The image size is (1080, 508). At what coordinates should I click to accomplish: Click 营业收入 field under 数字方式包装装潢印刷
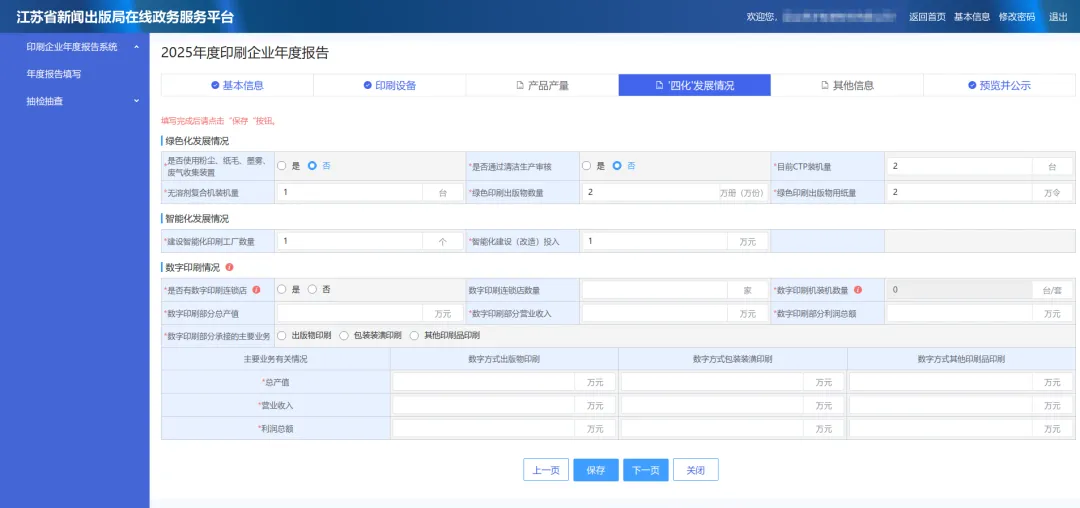tap(712, 405)
